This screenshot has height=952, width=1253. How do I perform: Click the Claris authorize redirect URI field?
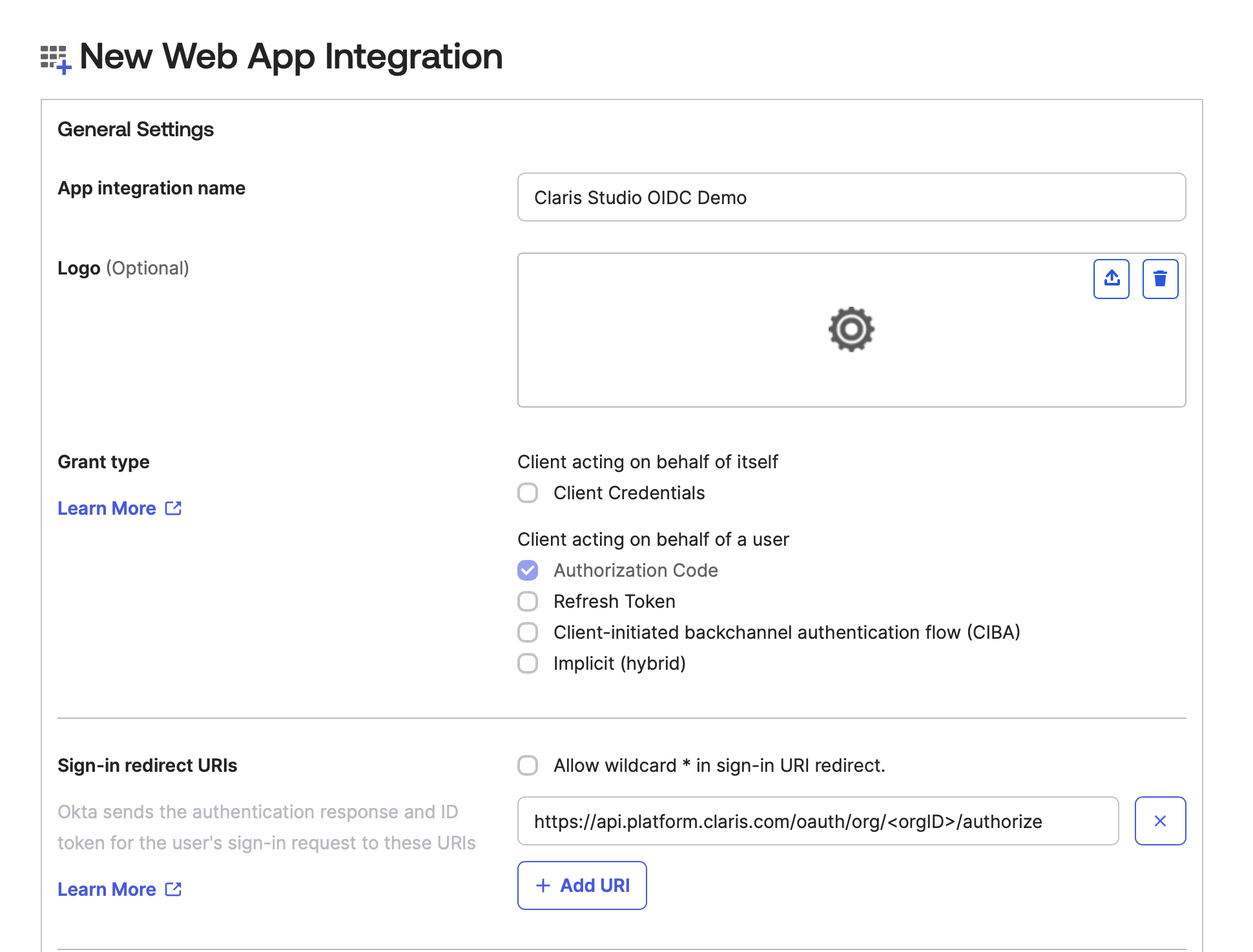[x=818, y=821]
